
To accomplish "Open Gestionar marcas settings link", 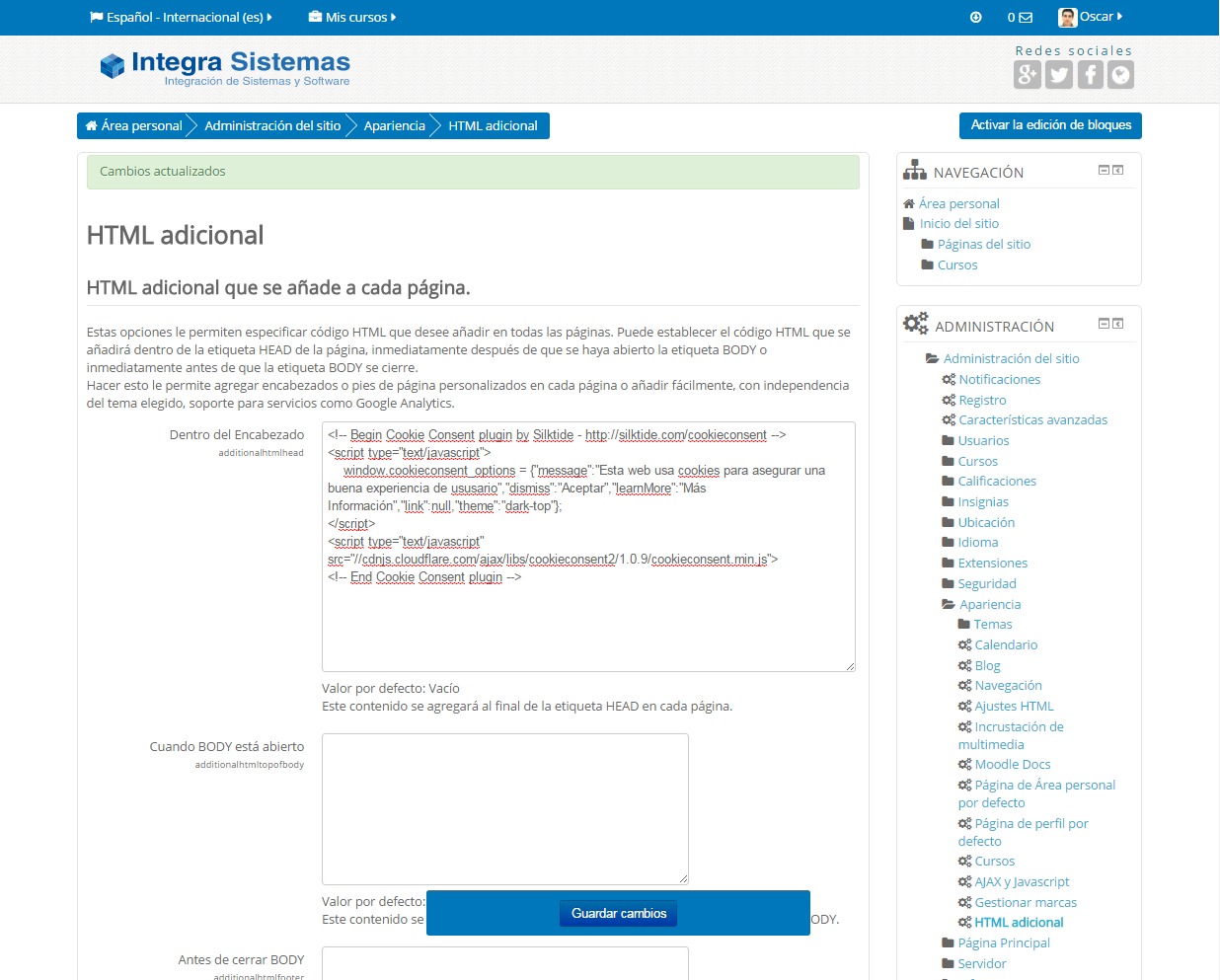I will [x=1026, y=902].
